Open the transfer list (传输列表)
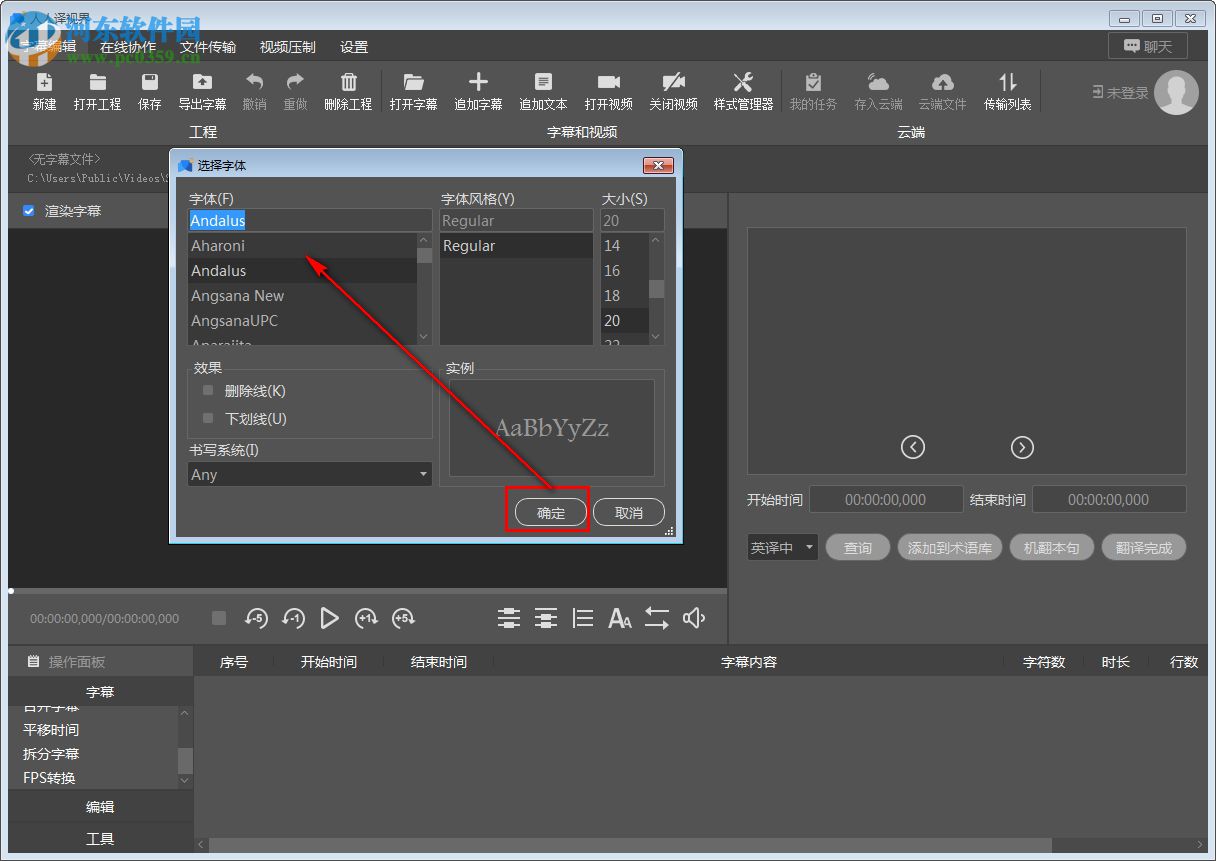 1007,83
